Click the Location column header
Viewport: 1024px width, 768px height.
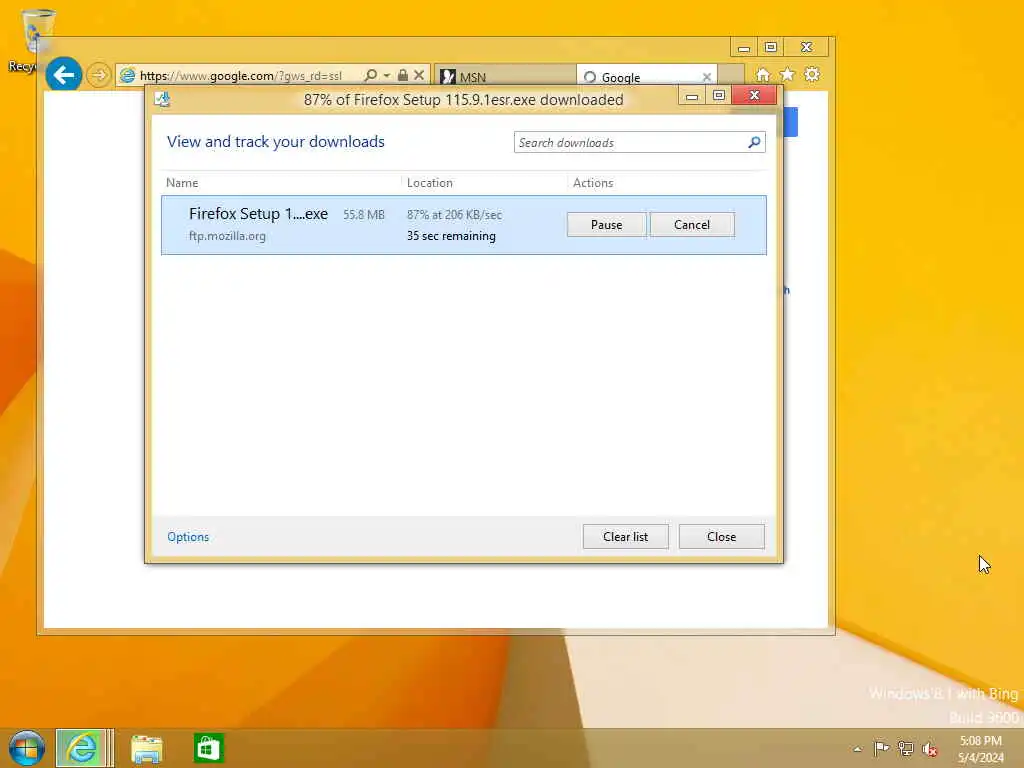(430, 183)
